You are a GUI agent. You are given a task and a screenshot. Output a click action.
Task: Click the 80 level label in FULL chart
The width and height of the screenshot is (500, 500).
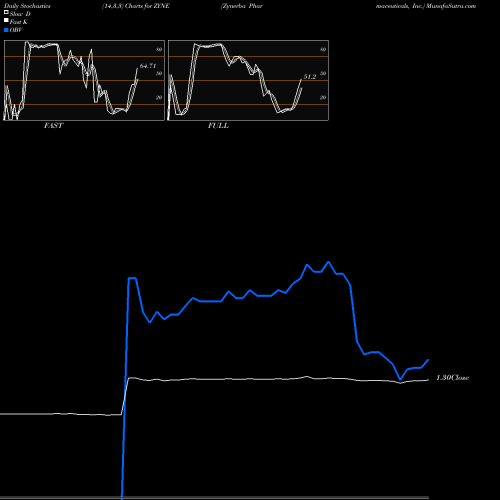point(323,49)
